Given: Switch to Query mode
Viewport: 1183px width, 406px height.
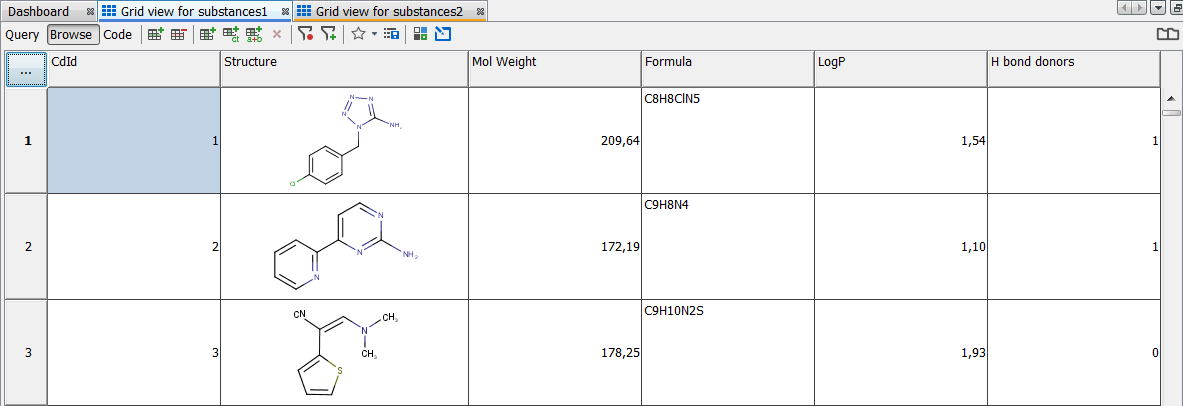Looking at the screenshot, I should coord(22,34).
